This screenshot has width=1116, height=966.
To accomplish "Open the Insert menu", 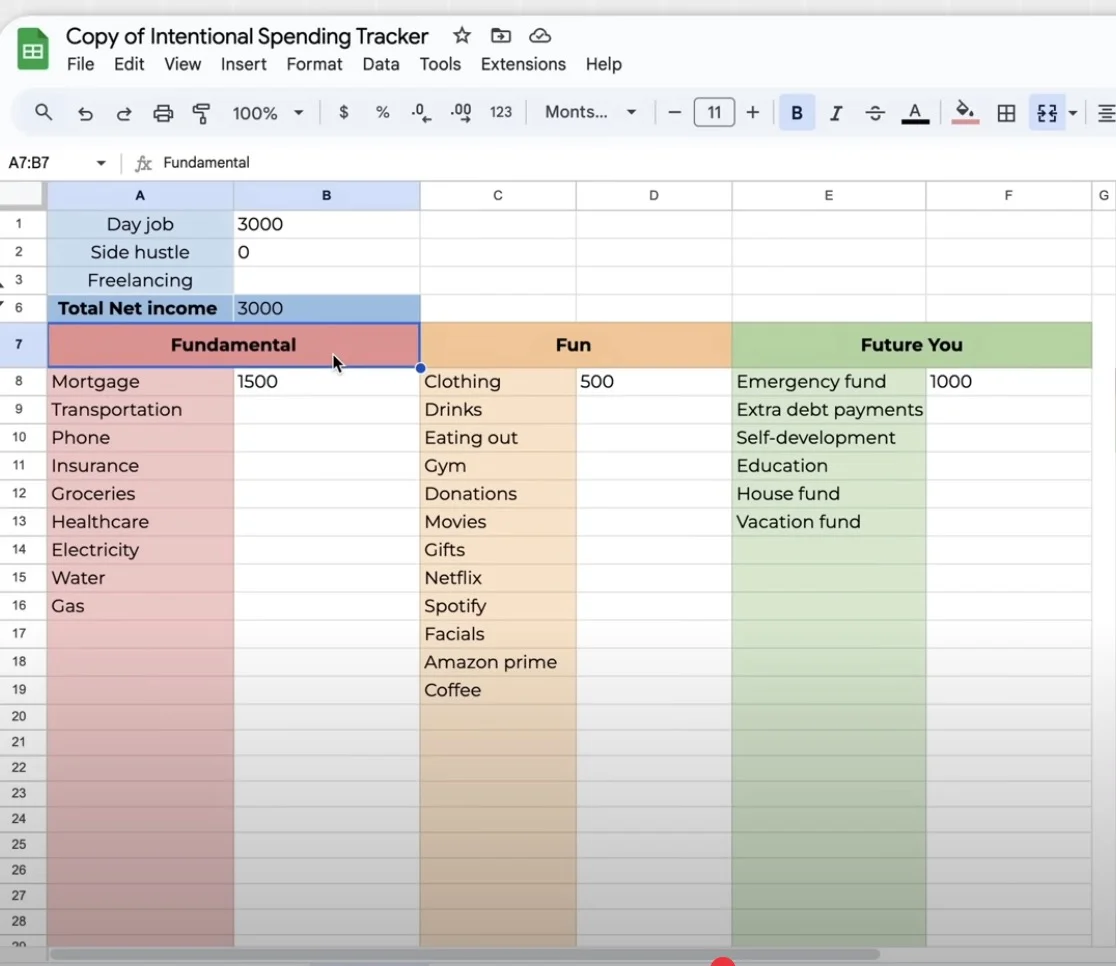I will (243, 64).
